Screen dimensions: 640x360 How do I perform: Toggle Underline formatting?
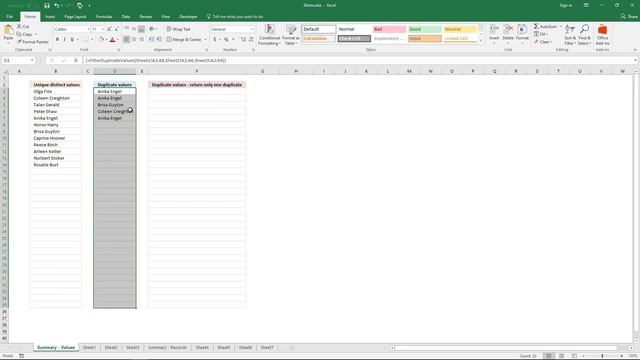[72, 40]
